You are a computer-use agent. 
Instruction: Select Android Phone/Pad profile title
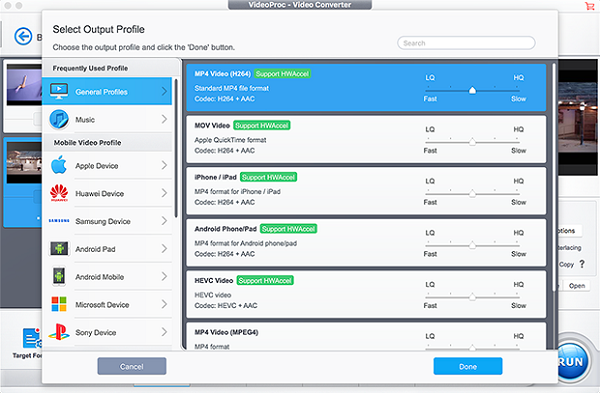point(225,229)
